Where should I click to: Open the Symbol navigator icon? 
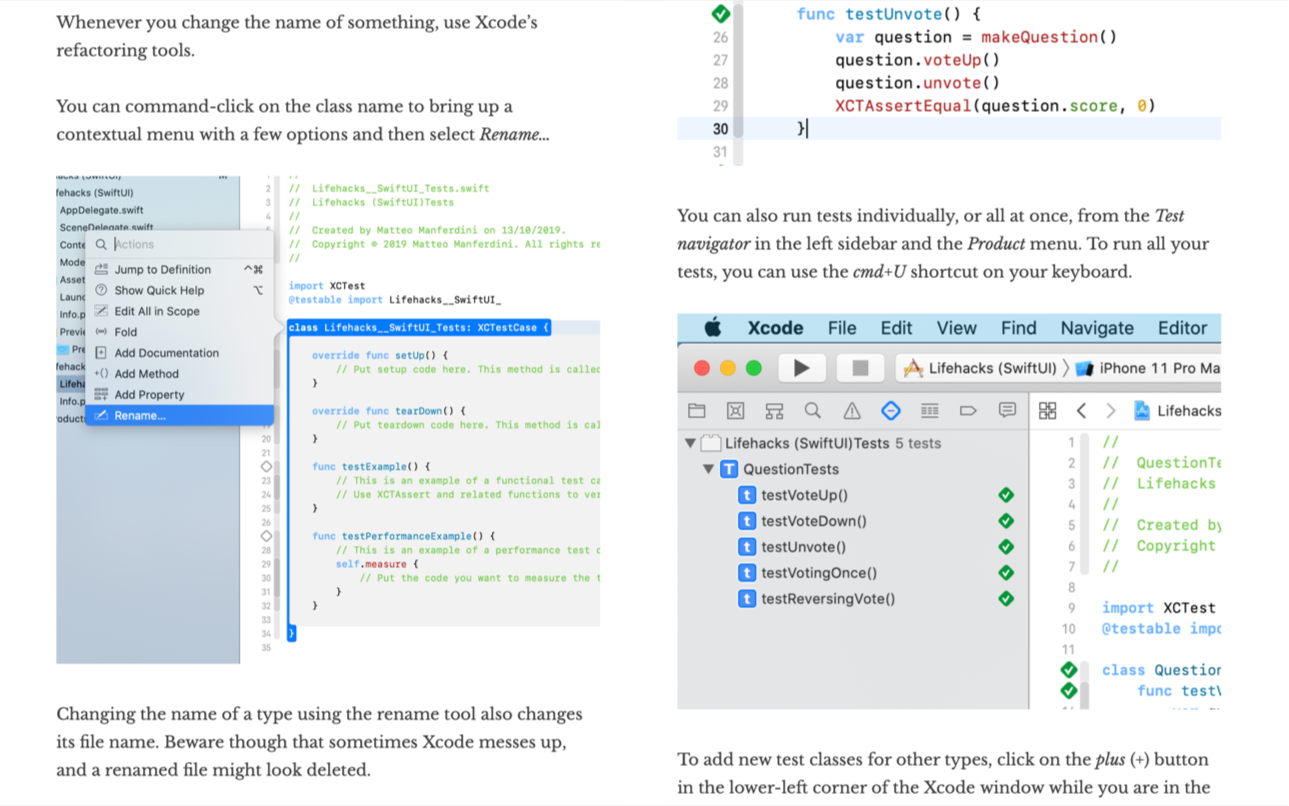[774, 411]
